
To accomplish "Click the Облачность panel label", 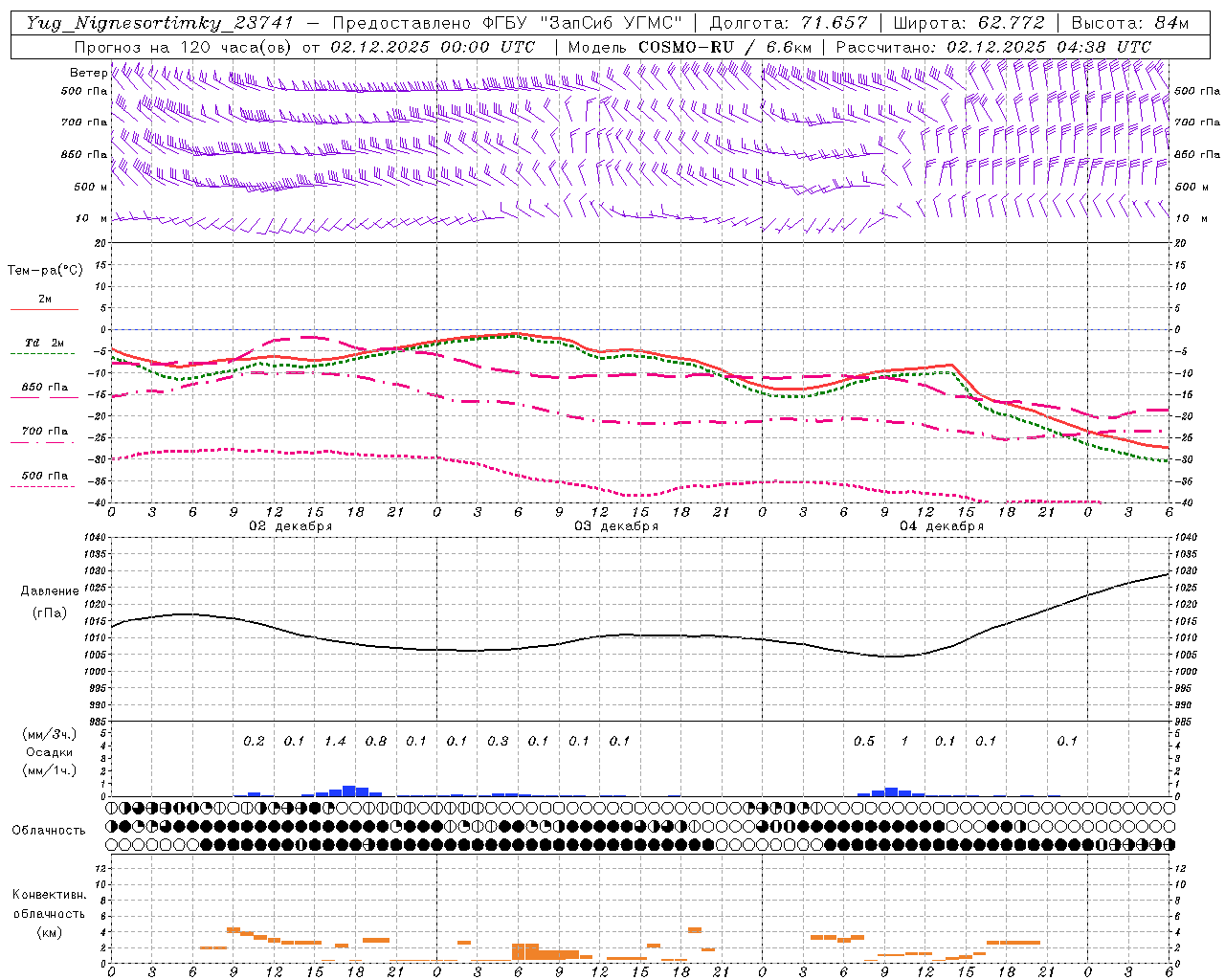I will [x=49, y=831].
